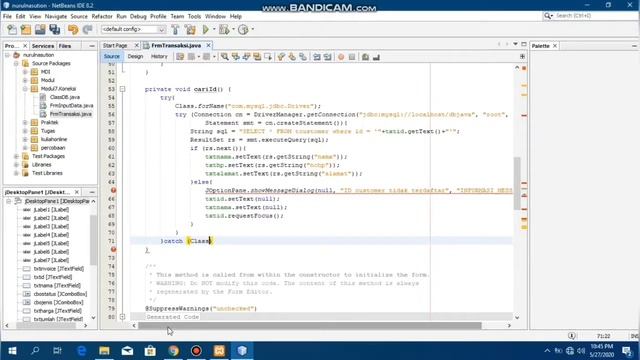640x360 pixels.
Task: Open Chrome from the taskbar
Action: 173,351
